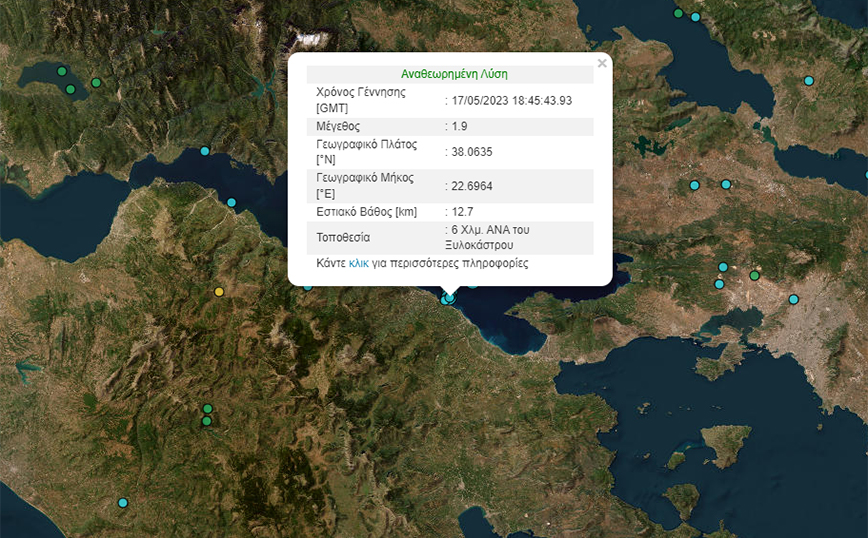This screenshot has height=538, width=868.
Task: Close the earthquake info popup
Action: click(x=601, y=63)
